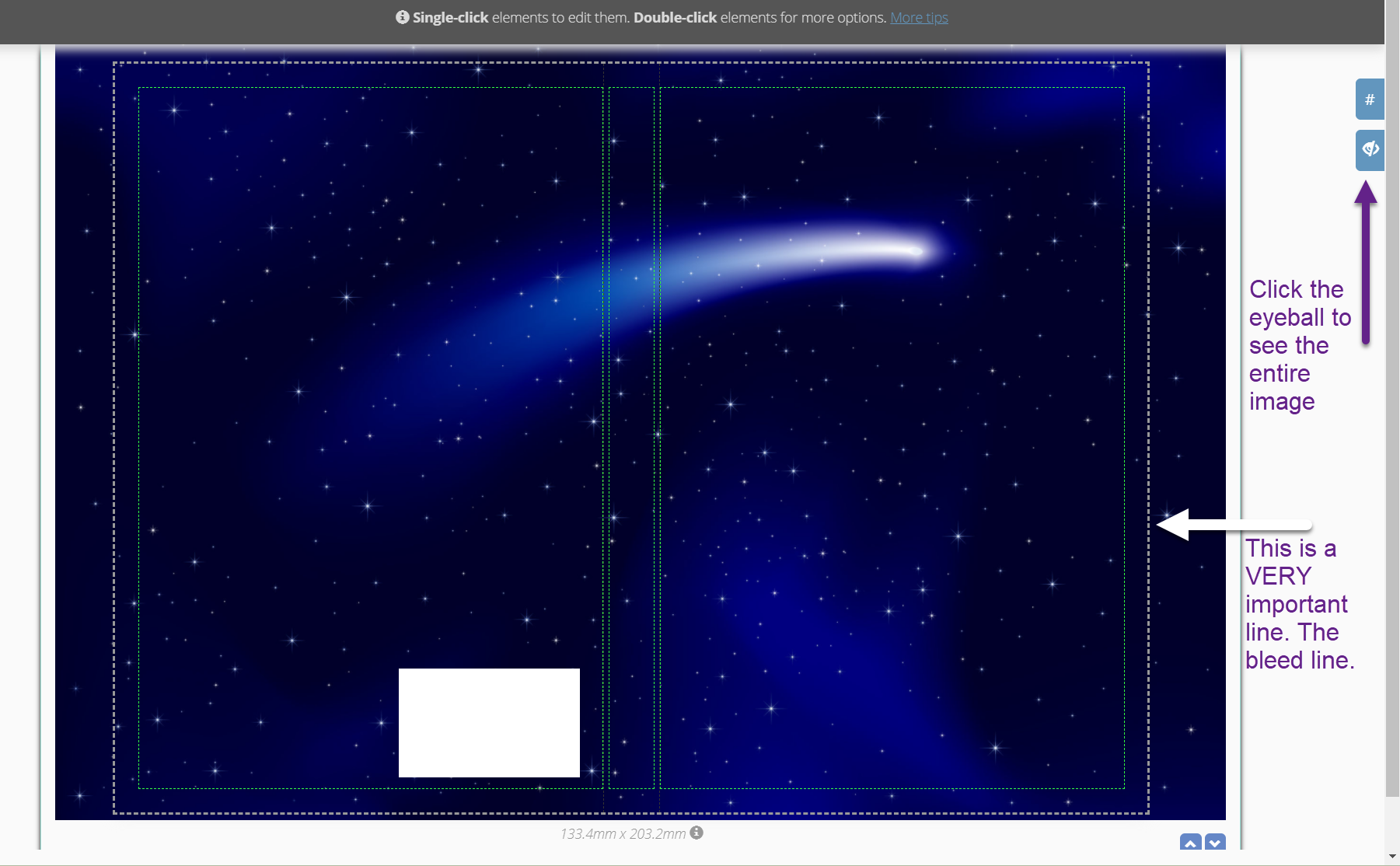Select the white rectangle on the back cover

489,722
